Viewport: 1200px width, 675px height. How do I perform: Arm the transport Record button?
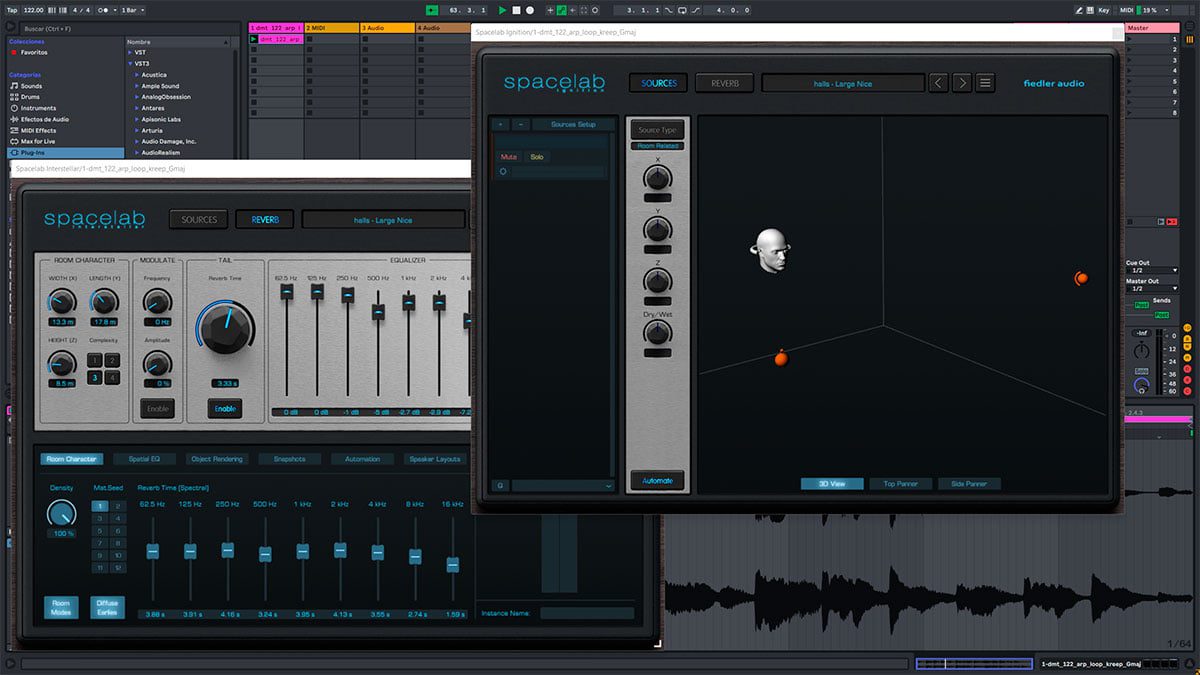[x=530, y=10]
